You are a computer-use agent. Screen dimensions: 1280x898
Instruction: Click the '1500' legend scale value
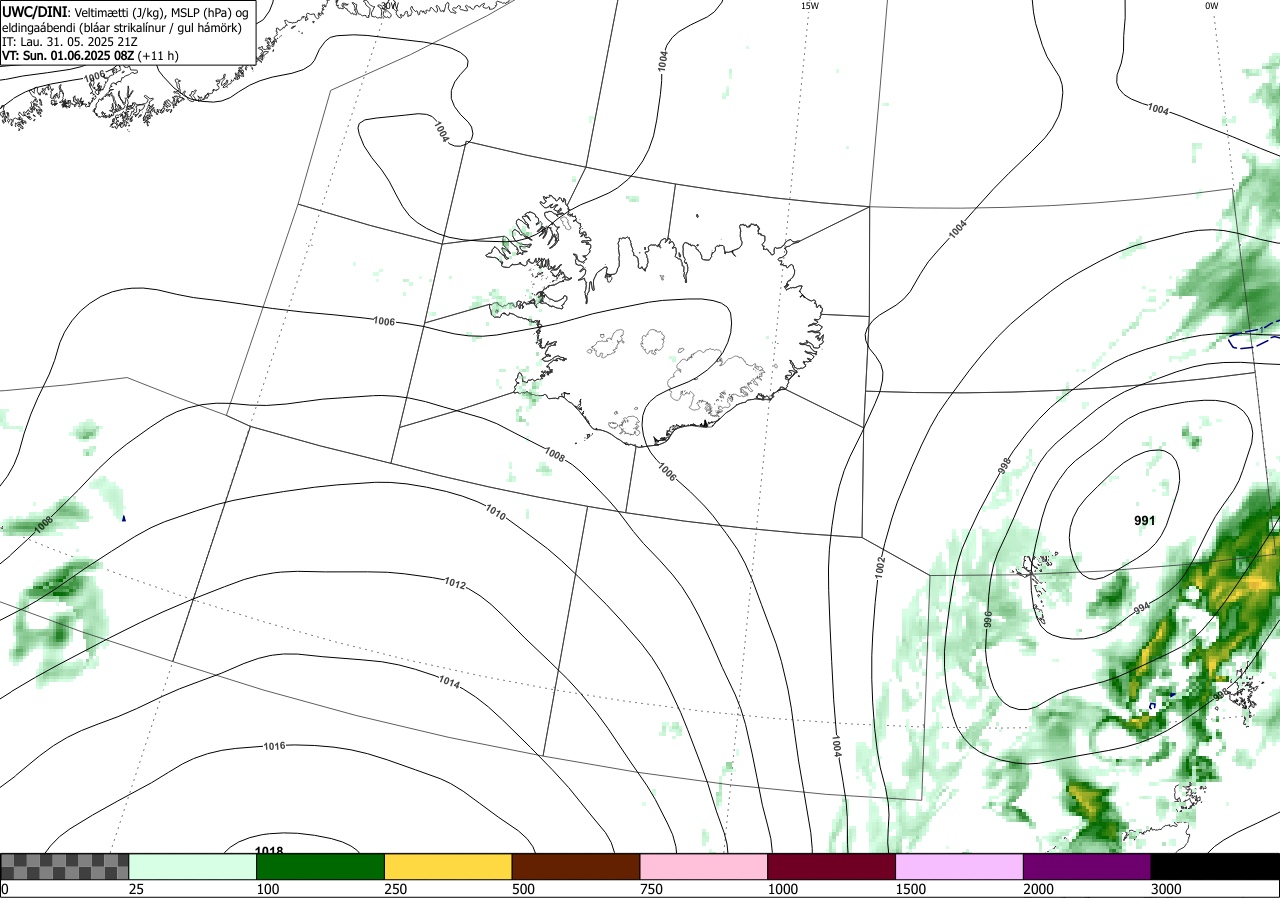[910, 889]
